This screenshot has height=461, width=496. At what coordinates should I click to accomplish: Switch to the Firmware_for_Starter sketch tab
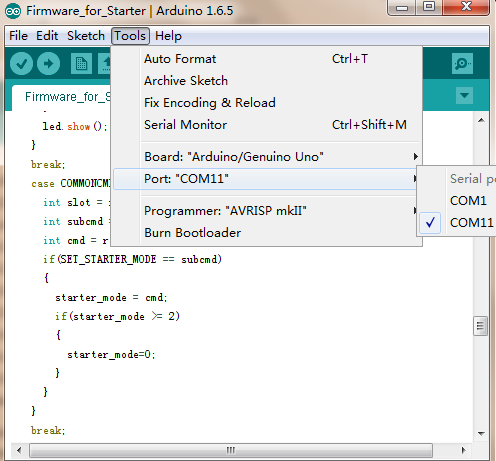[62, 97]
